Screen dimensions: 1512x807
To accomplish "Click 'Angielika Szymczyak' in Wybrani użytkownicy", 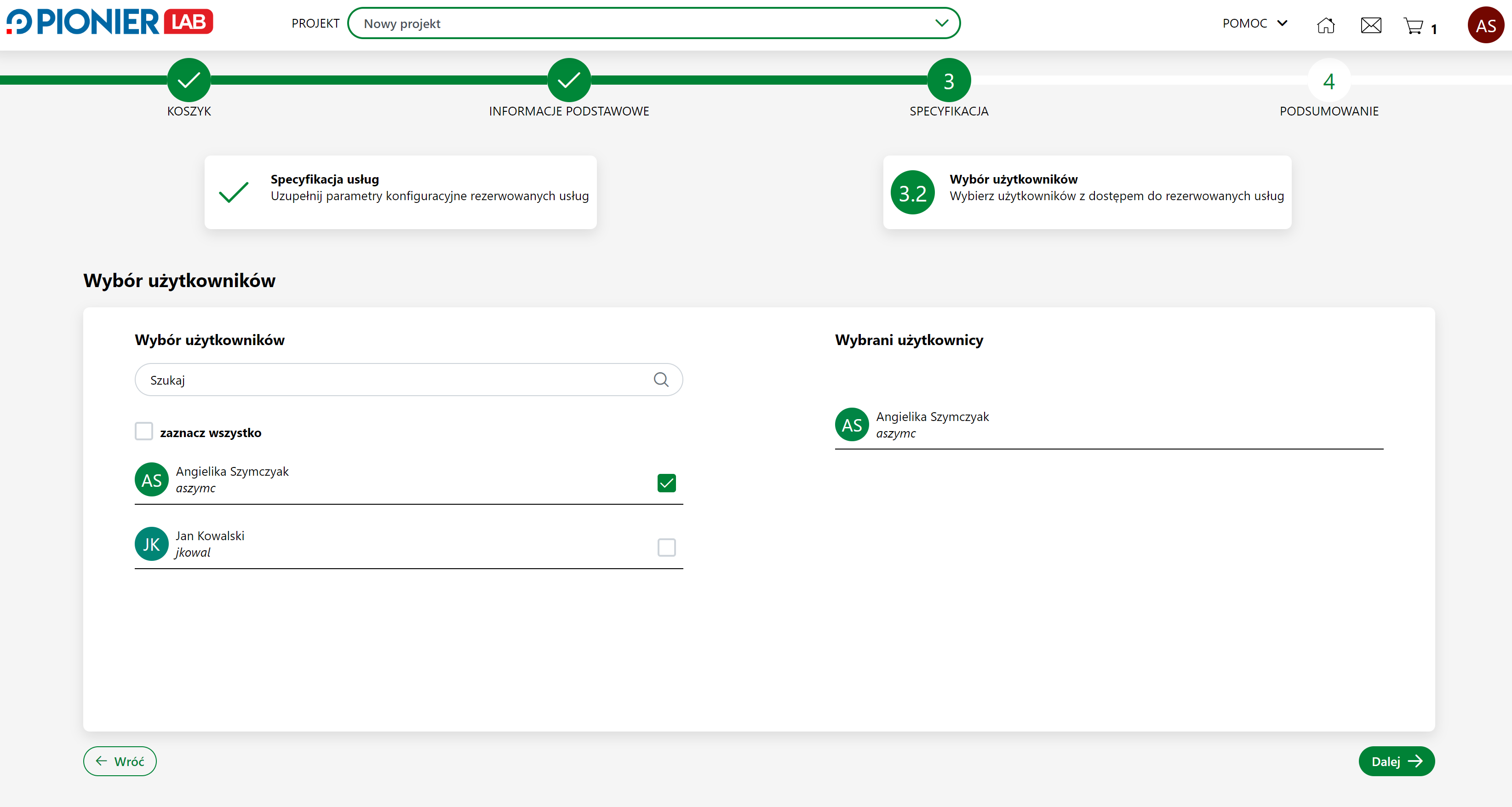I will coord(932,416).
